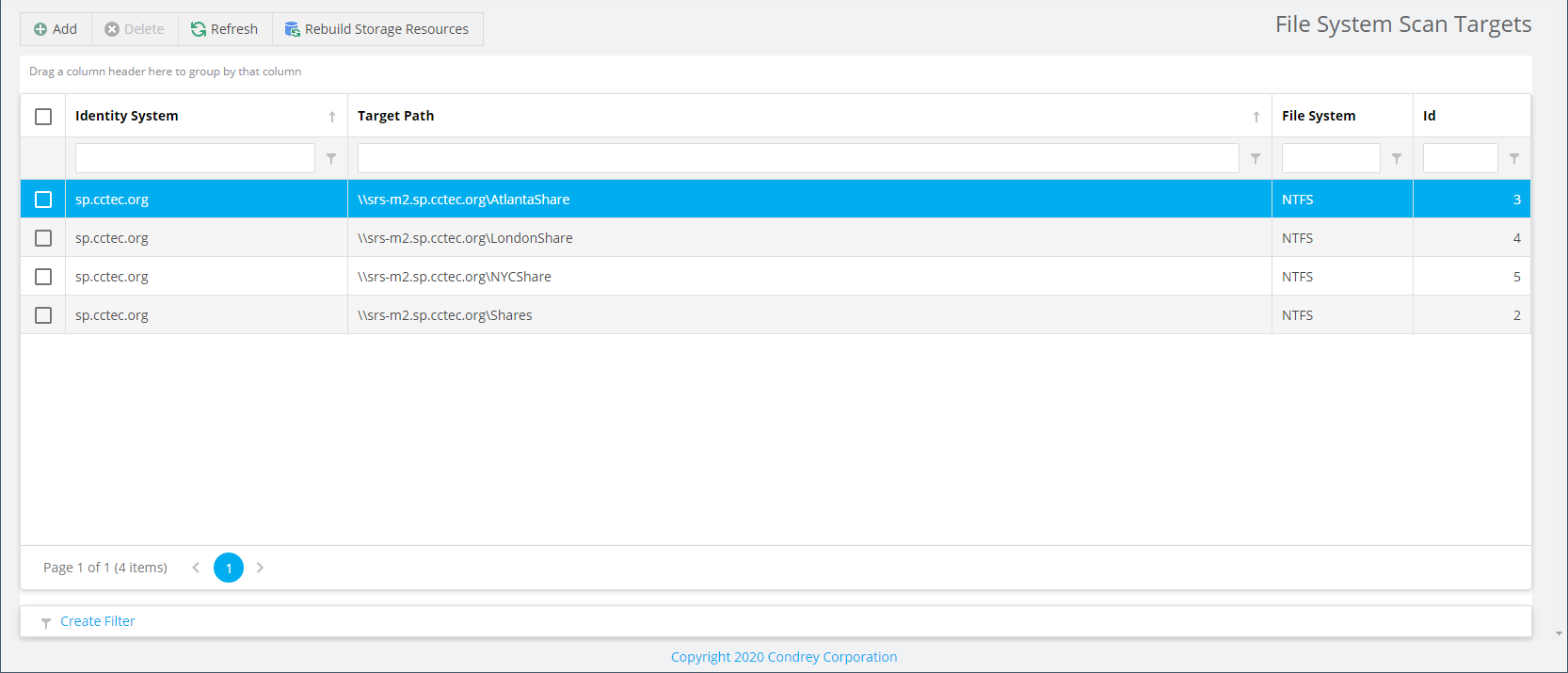This screenshot has width=1568, height=673.
Task: Focus the Target Path filter text box
Action: tap(797, 158)
